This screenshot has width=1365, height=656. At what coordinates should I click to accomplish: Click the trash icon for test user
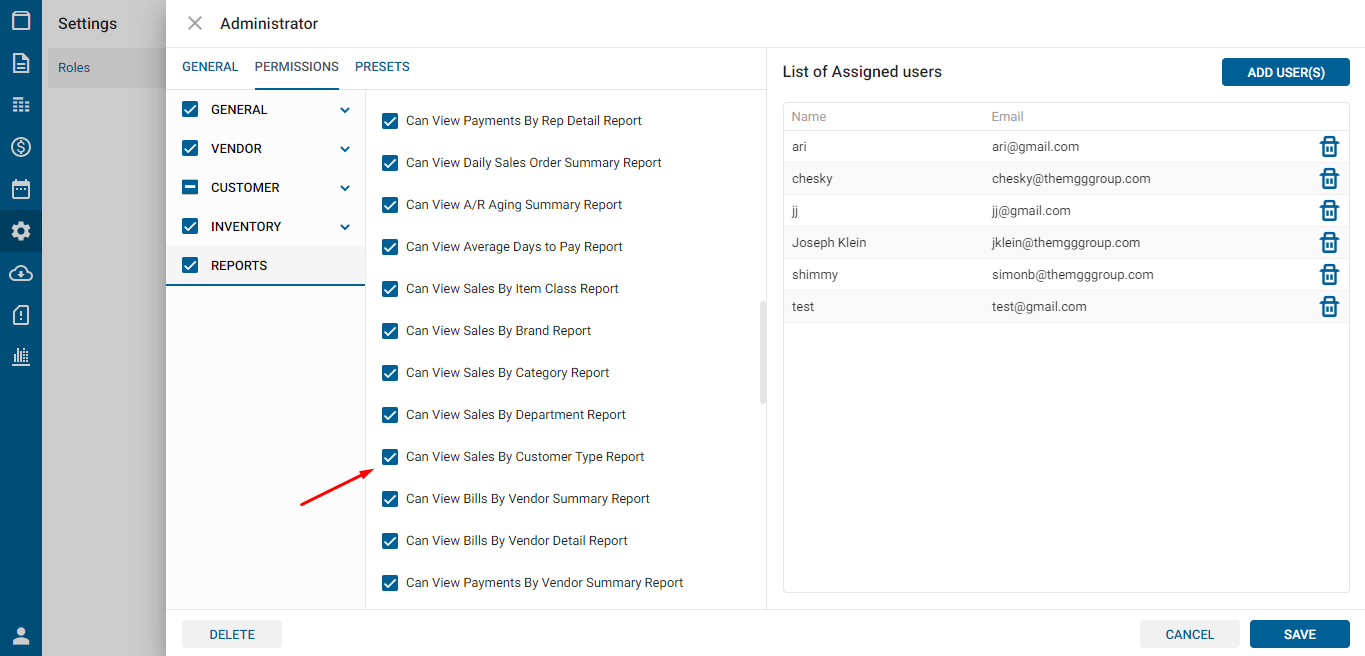click(x=1329, y=307)
